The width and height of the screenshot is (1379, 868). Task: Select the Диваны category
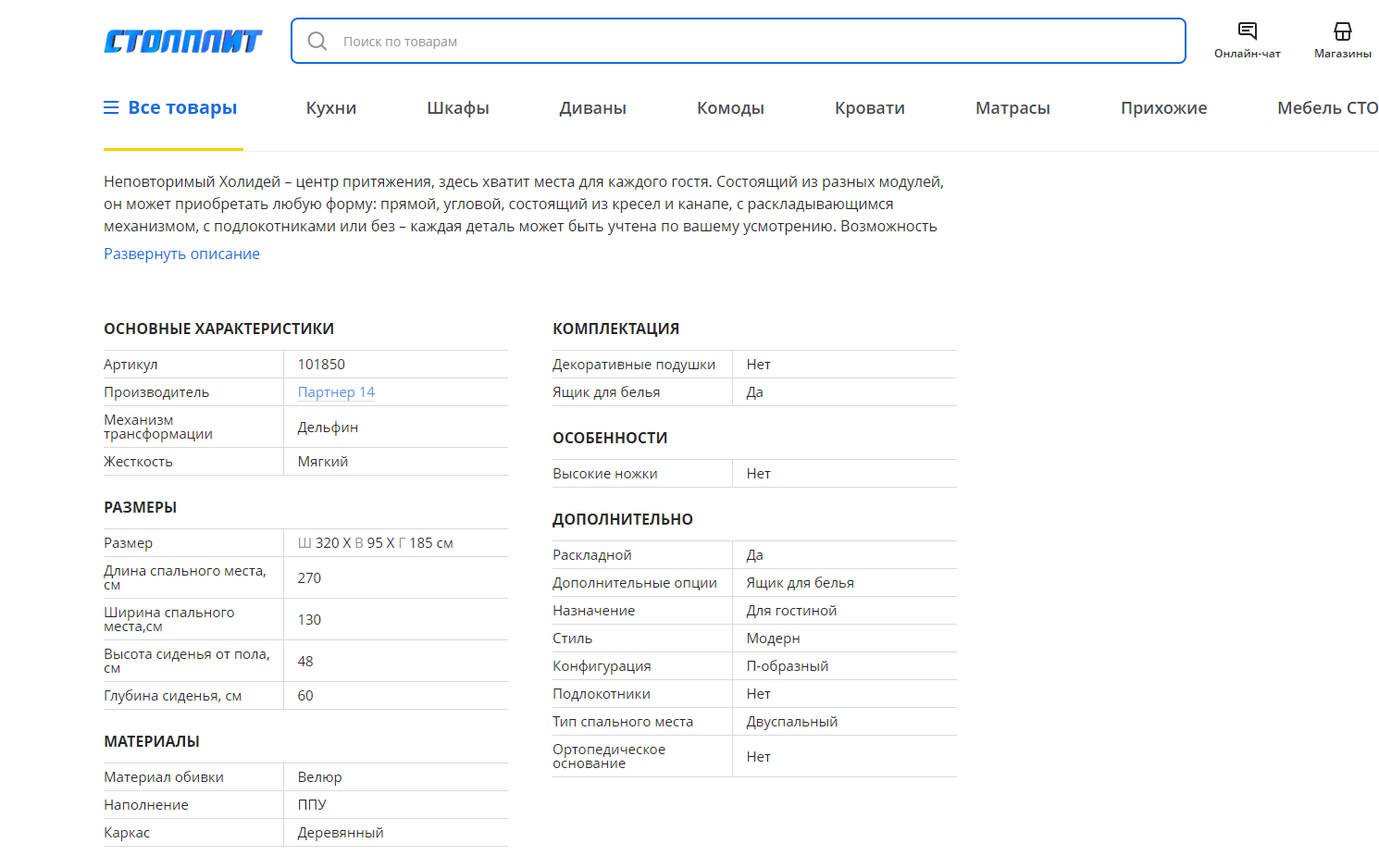(x=592, y=108)
